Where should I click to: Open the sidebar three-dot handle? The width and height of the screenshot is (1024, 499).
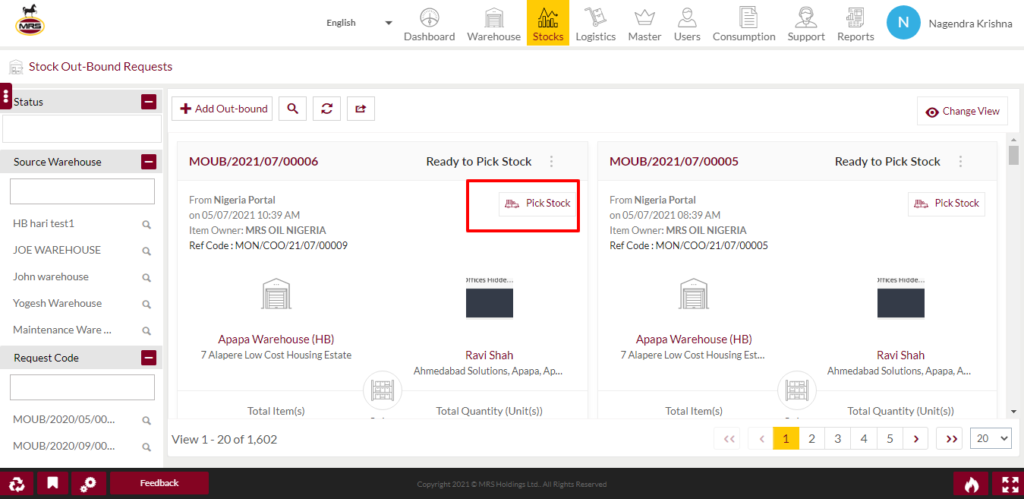6,96
